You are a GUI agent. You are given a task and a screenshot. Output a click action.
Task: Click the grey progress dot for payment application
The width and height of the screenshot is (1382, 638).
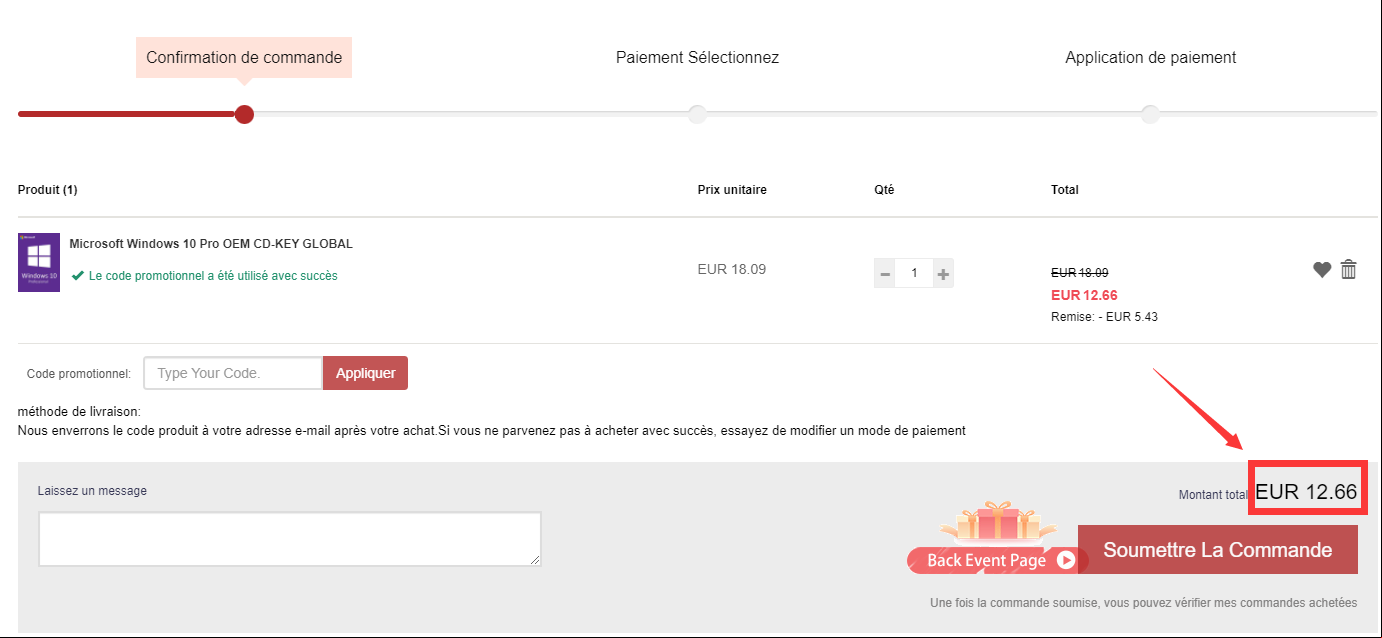coord(1150,114)
